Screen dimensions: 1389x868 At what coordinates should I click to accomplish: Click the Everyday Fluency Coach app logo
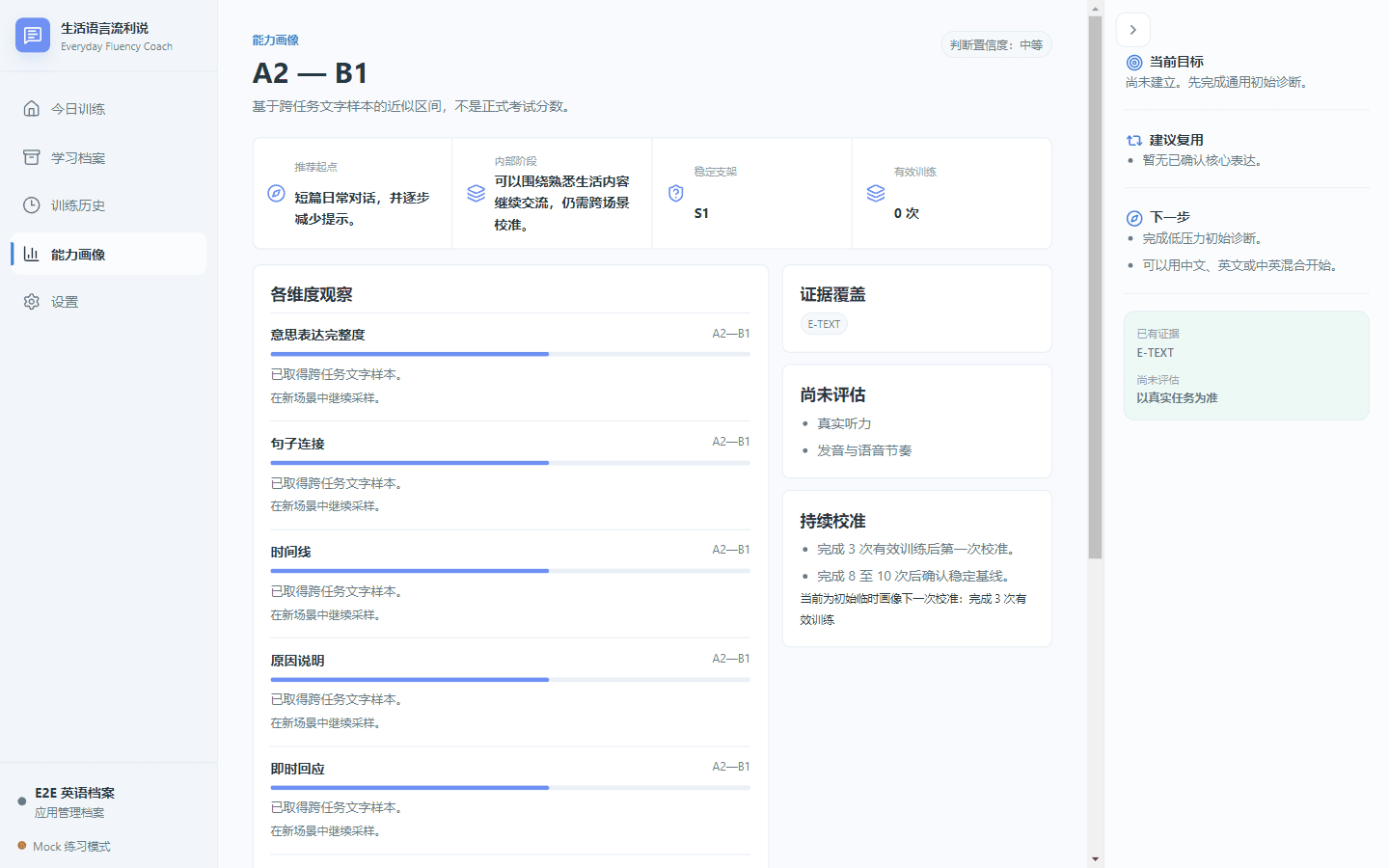[33, 36]
